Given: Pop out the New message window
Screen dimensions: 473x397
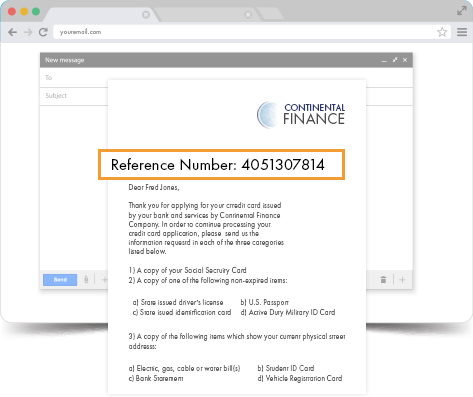Looking at the screenshot, I should coord(395,60).
